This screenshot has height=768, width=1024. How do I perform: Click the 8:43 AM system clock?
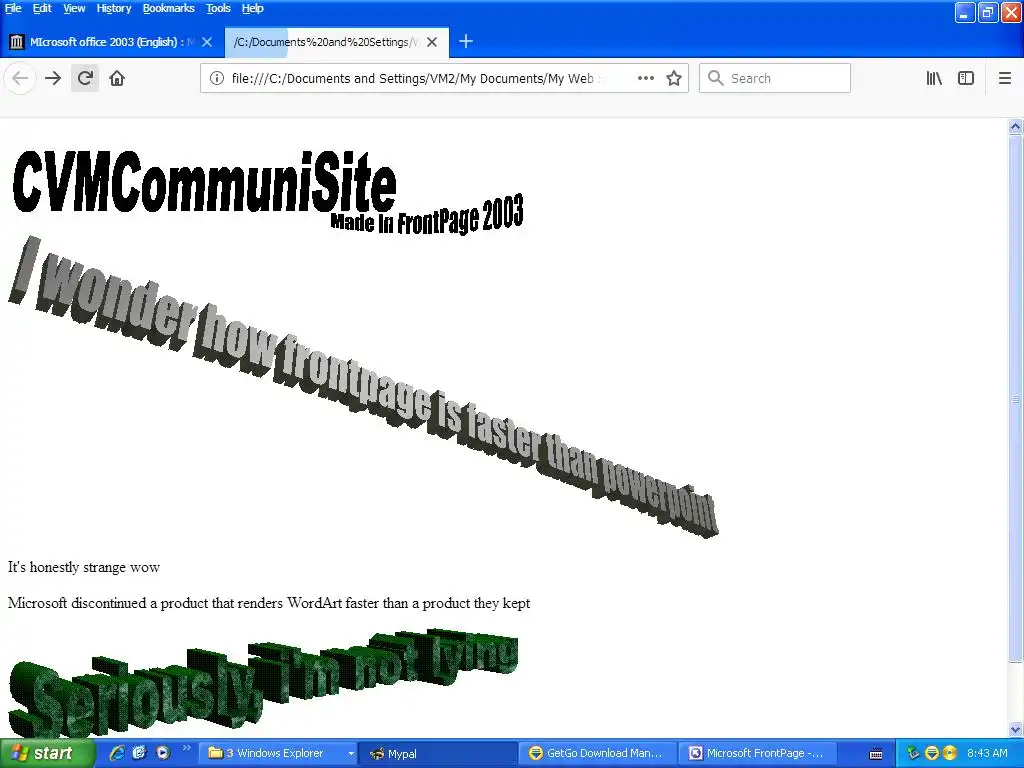point(987,753)
